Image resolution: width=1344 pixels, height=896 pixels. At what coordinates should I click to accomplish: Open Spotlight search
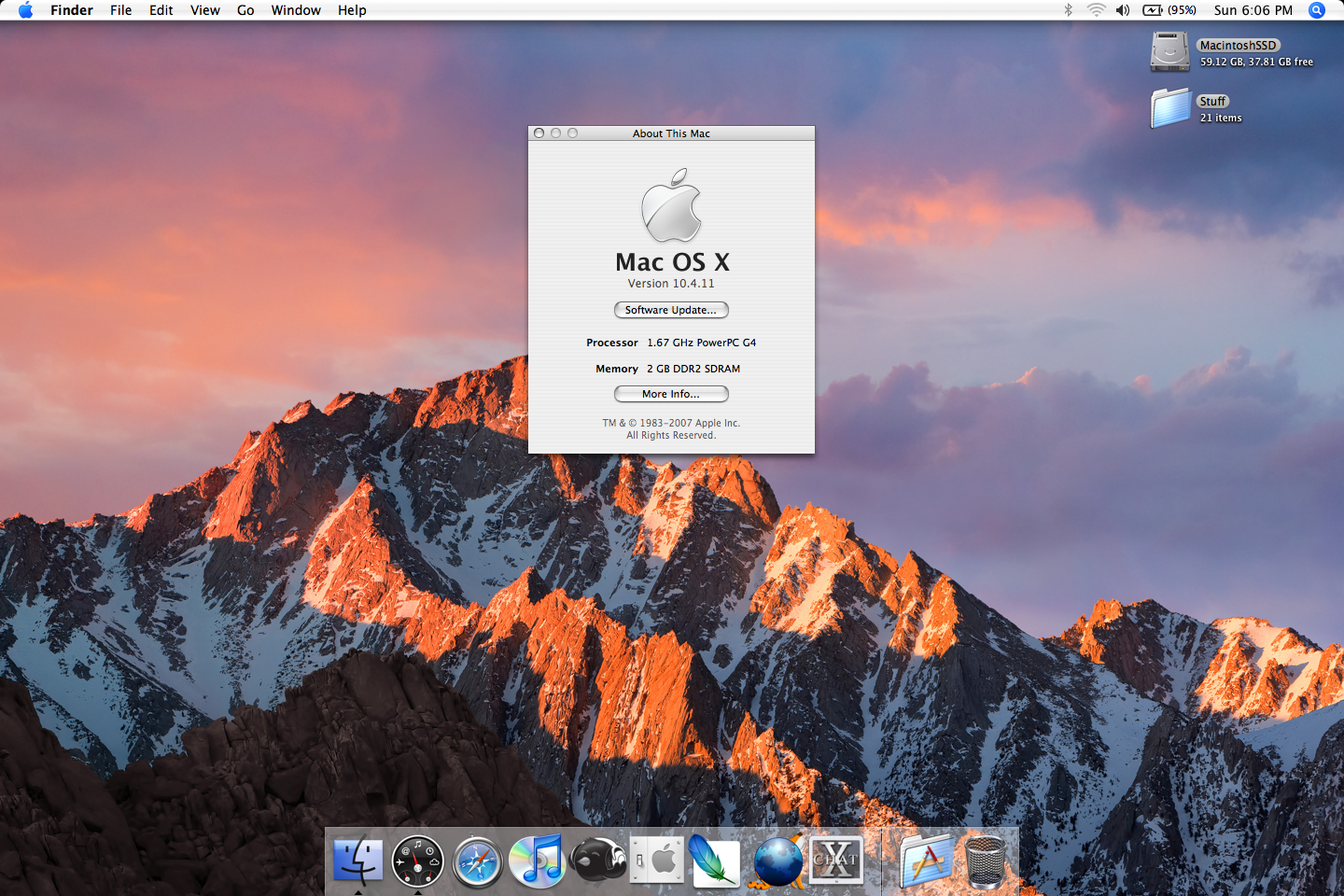click(x=1317, y=10)
